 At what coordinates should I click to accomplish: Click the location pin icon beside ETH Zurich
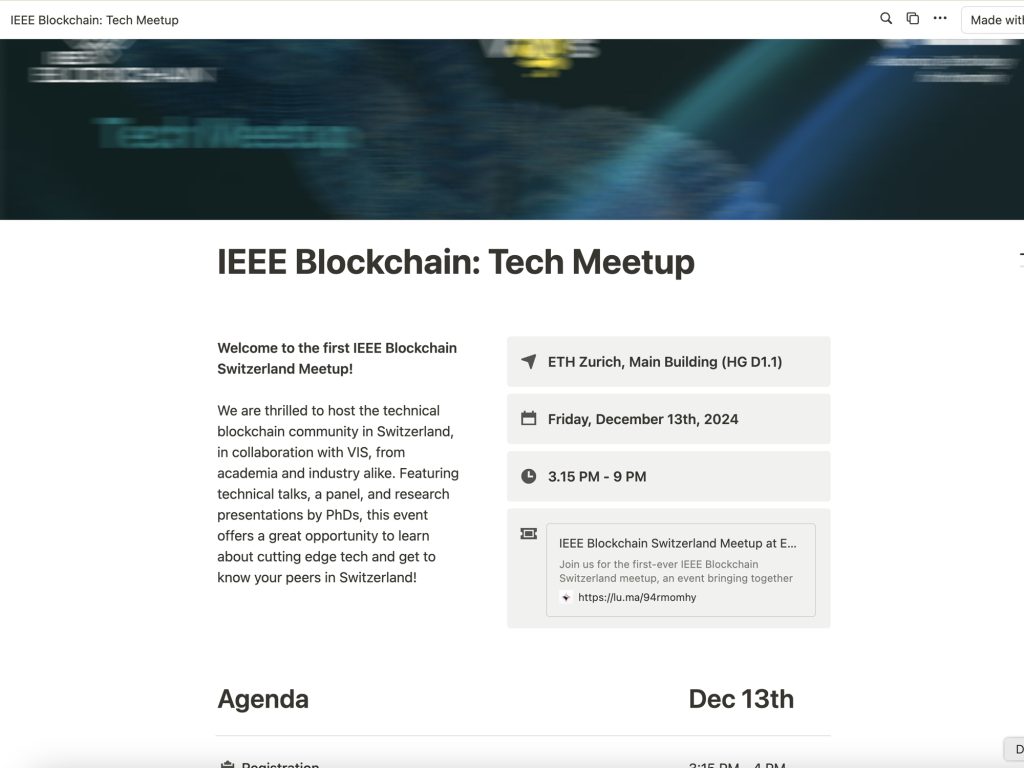tap(528, 361)
